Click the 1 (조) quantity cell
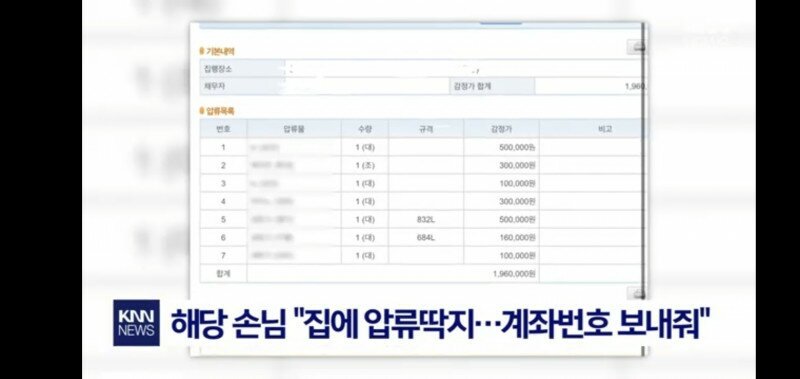 [x=365, y=165]
